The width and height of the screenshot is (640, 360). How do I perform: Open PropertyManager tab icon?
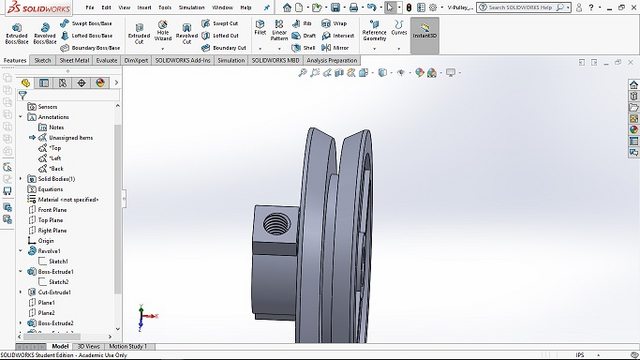tap(44, 83)
